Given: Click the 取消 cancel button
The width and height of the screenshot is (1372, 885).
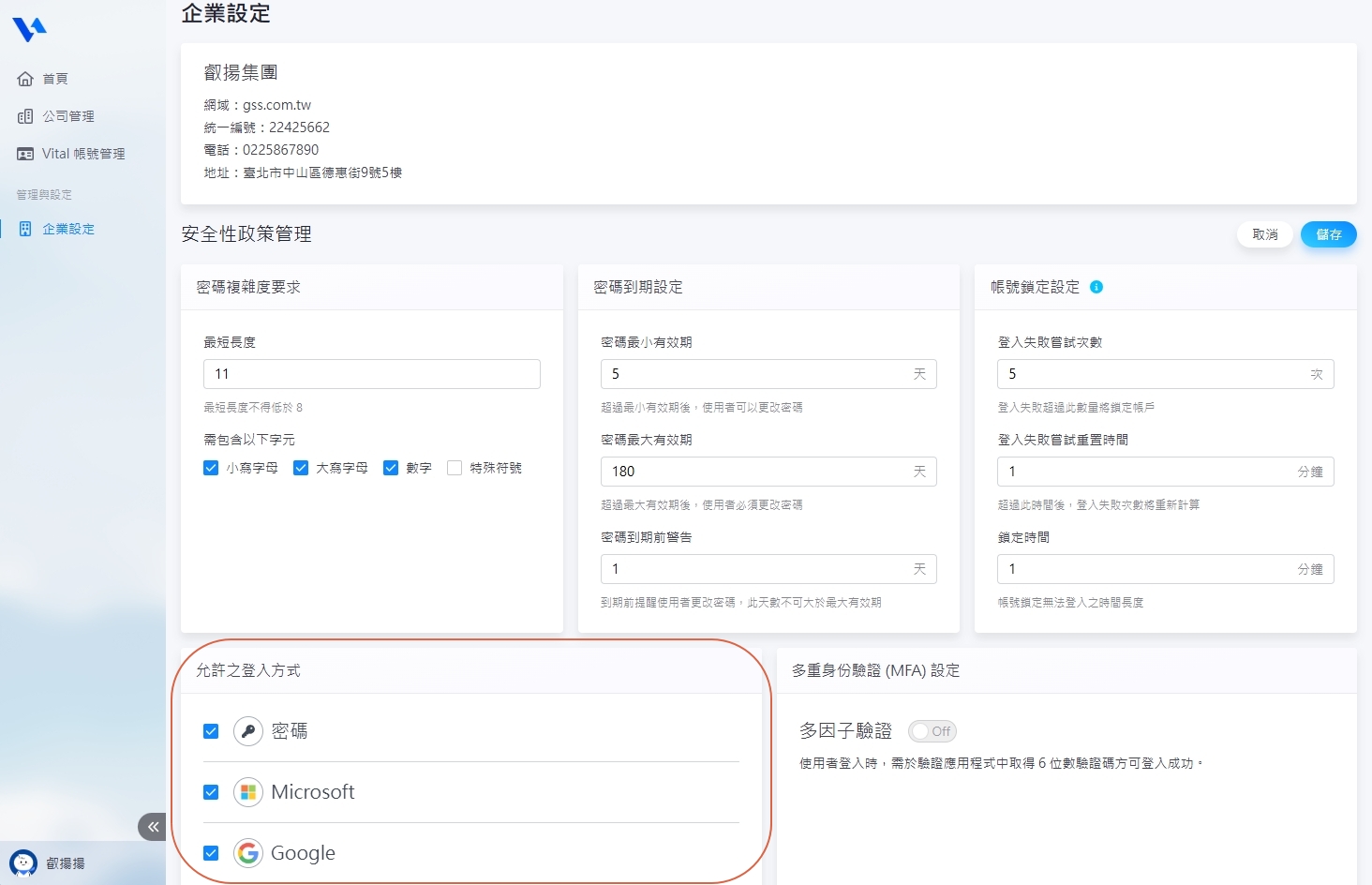Looking at the screenshot, I should coord(1264,234).
